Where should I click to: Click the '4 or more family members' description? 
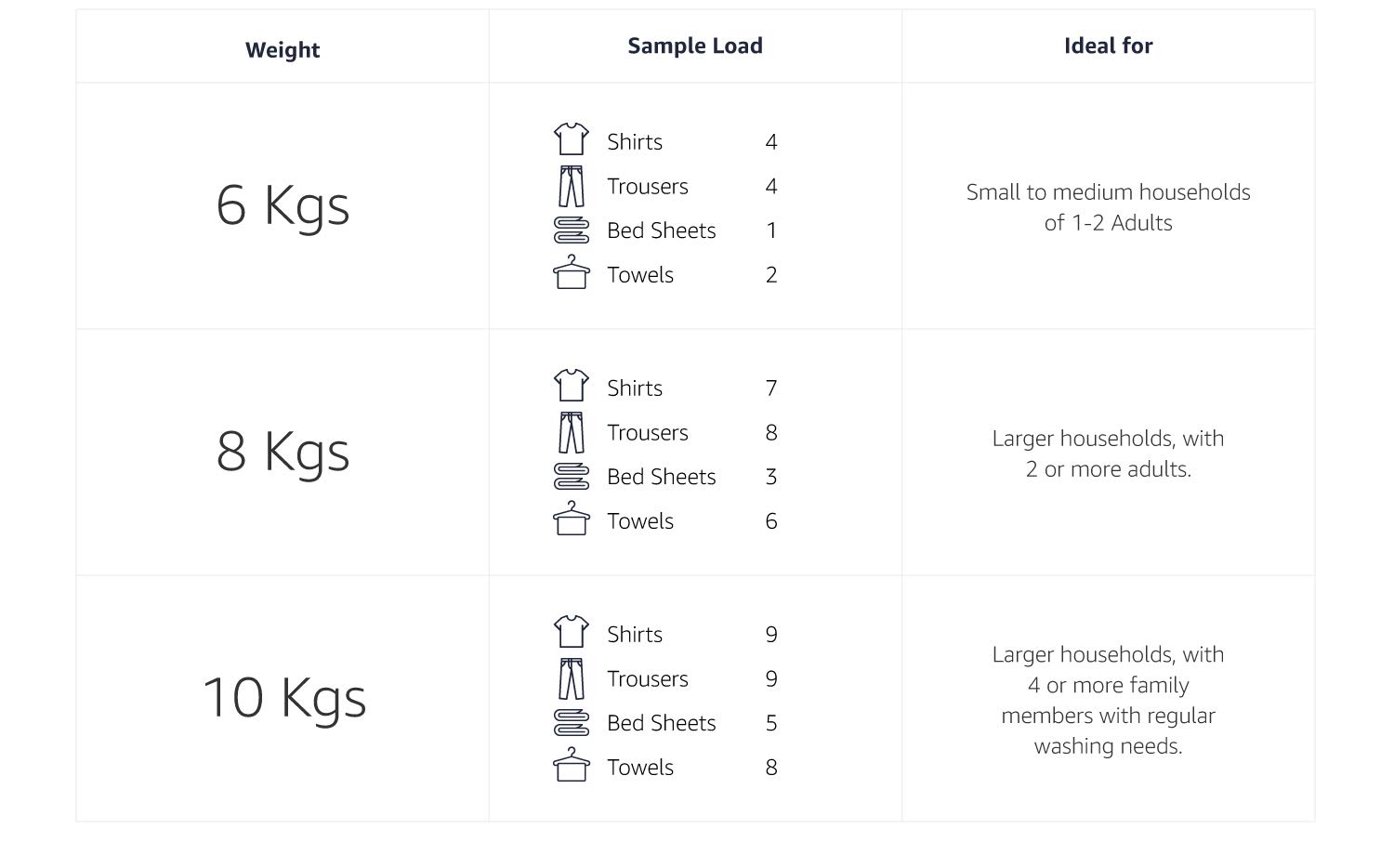(x=1108, y=700)
